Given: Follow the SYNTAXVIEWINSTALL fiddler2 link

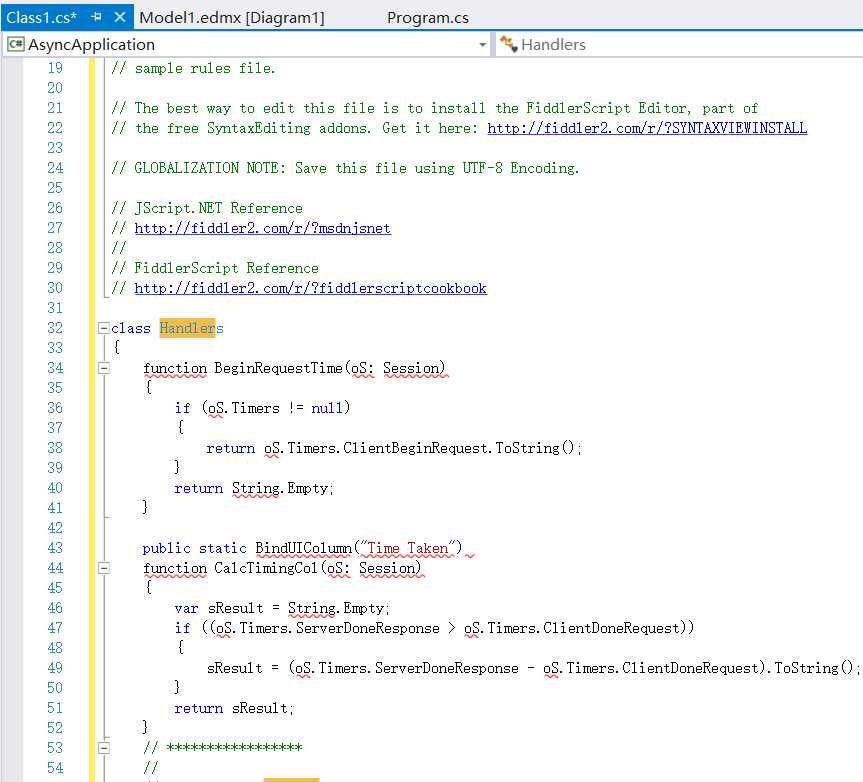Looking at the screenshot, I should click(647, 128).
